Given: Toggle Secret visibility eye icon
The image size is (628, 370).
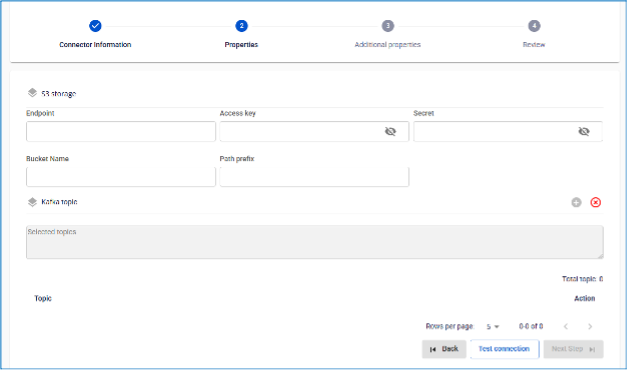Looking at the screenshot, I should point(584,131).
